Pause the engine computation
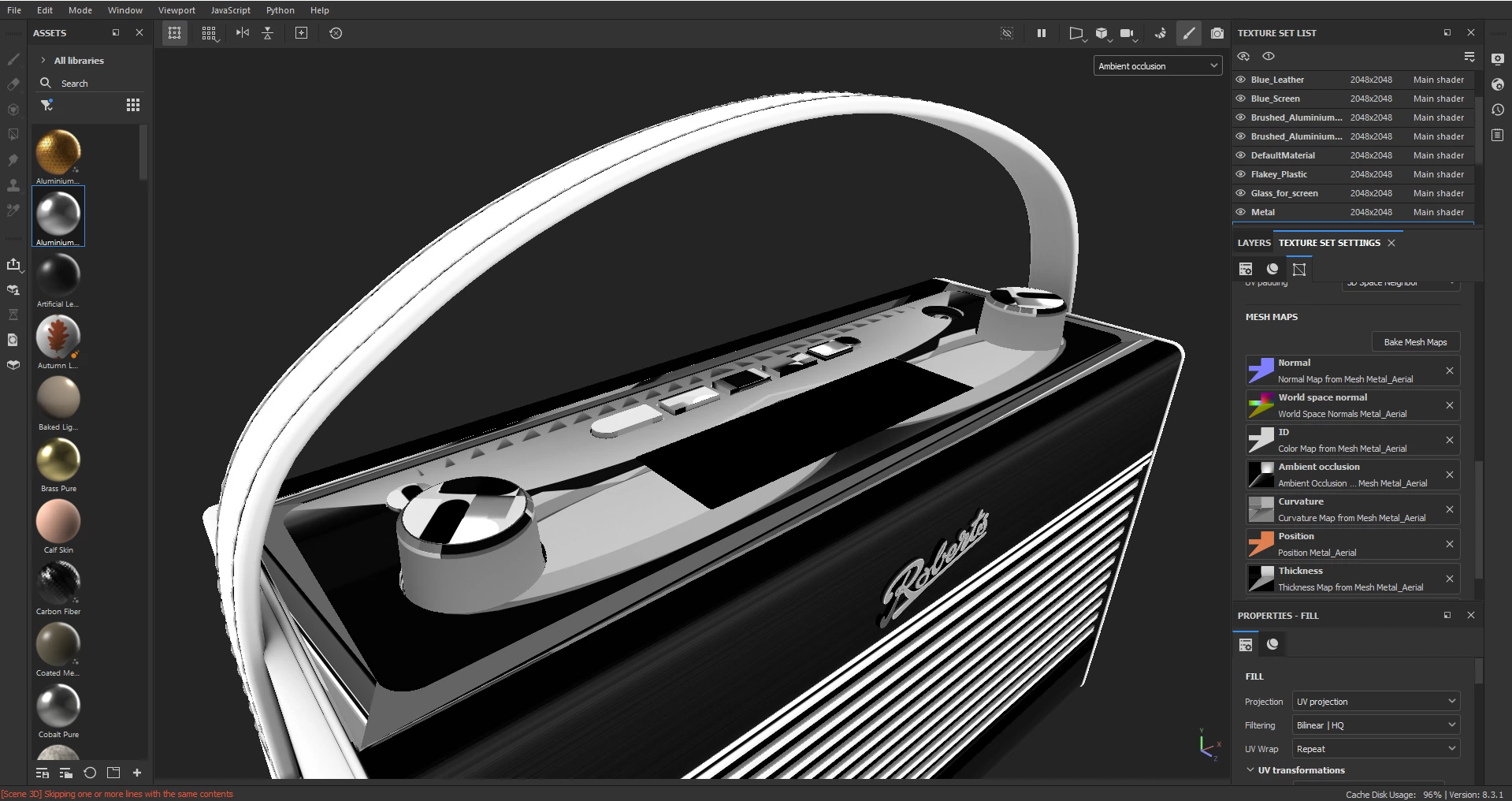1512x801 pixels. pyautogui.click(x=1042, y=33)
